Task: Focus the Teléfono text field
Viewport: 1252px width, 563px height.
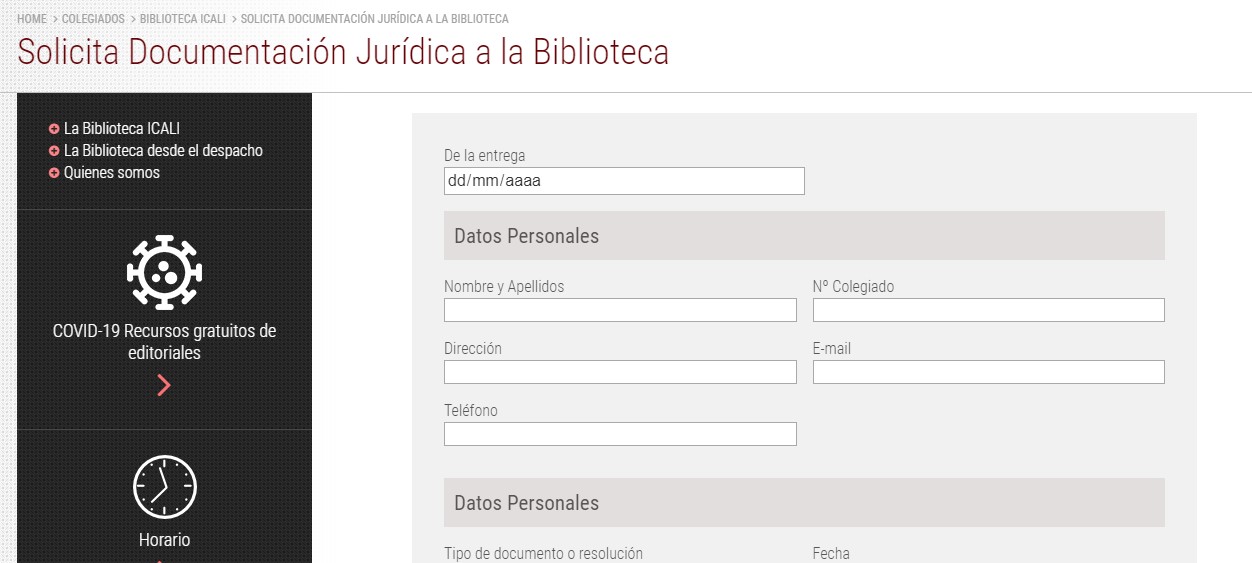Action: (620, 434)
